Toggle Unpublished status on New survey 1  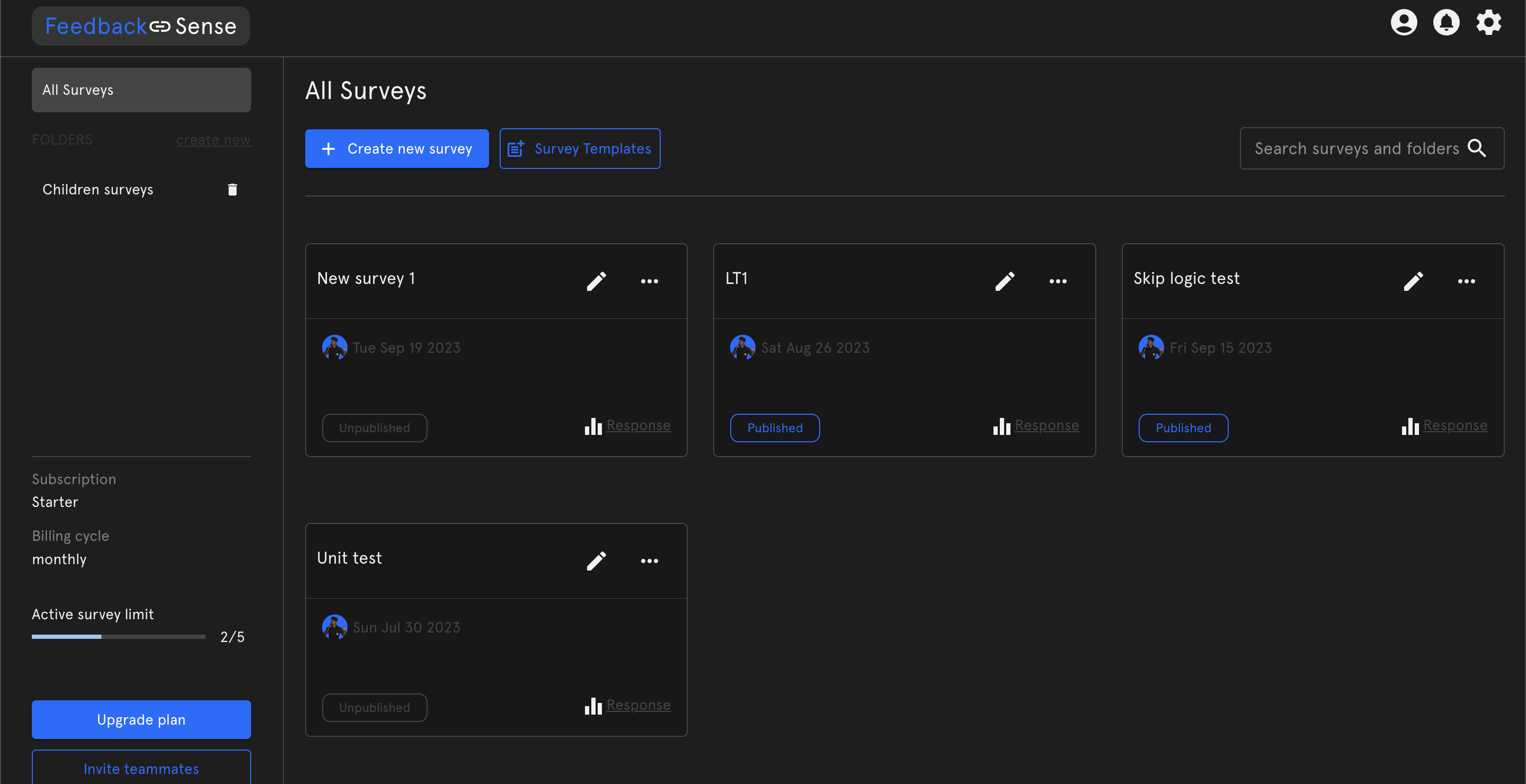tap(374, 427)
